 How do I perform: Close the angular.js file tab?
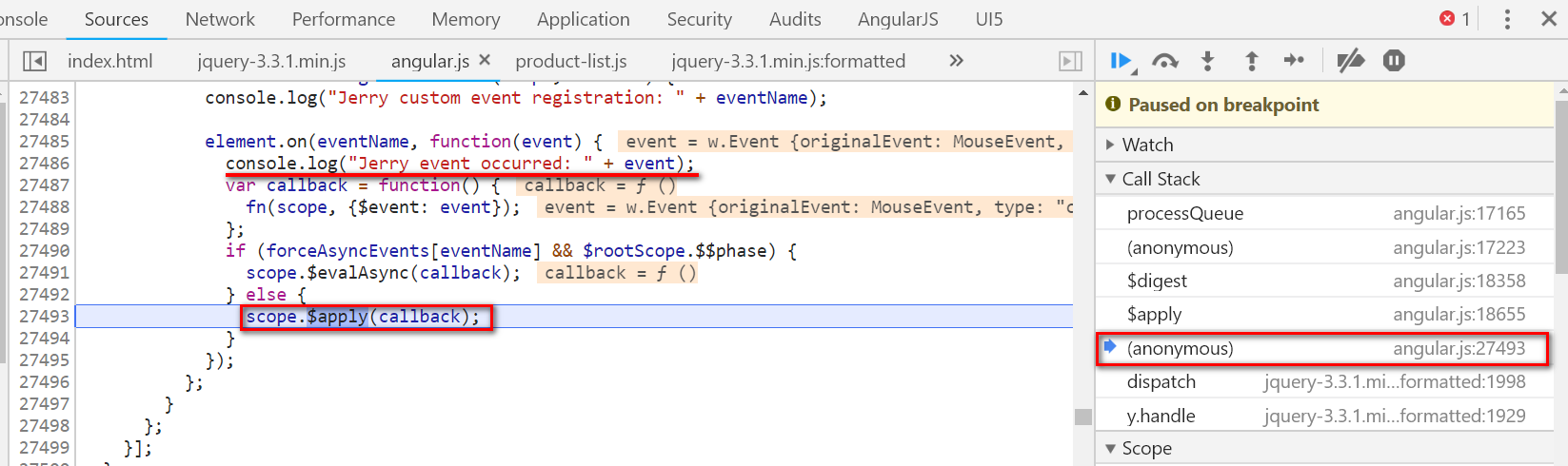(x=485, y=60)
